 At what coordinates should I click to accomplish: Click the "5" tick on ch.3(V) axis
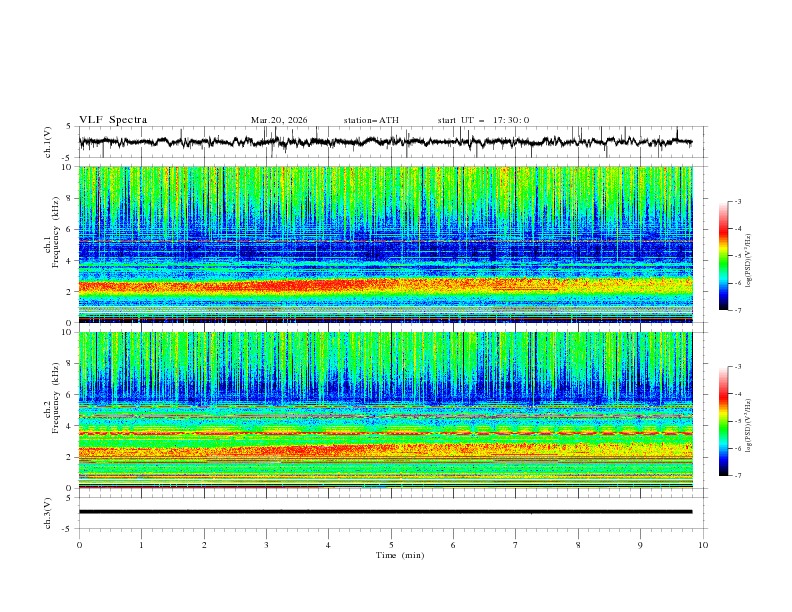[69, 498]
